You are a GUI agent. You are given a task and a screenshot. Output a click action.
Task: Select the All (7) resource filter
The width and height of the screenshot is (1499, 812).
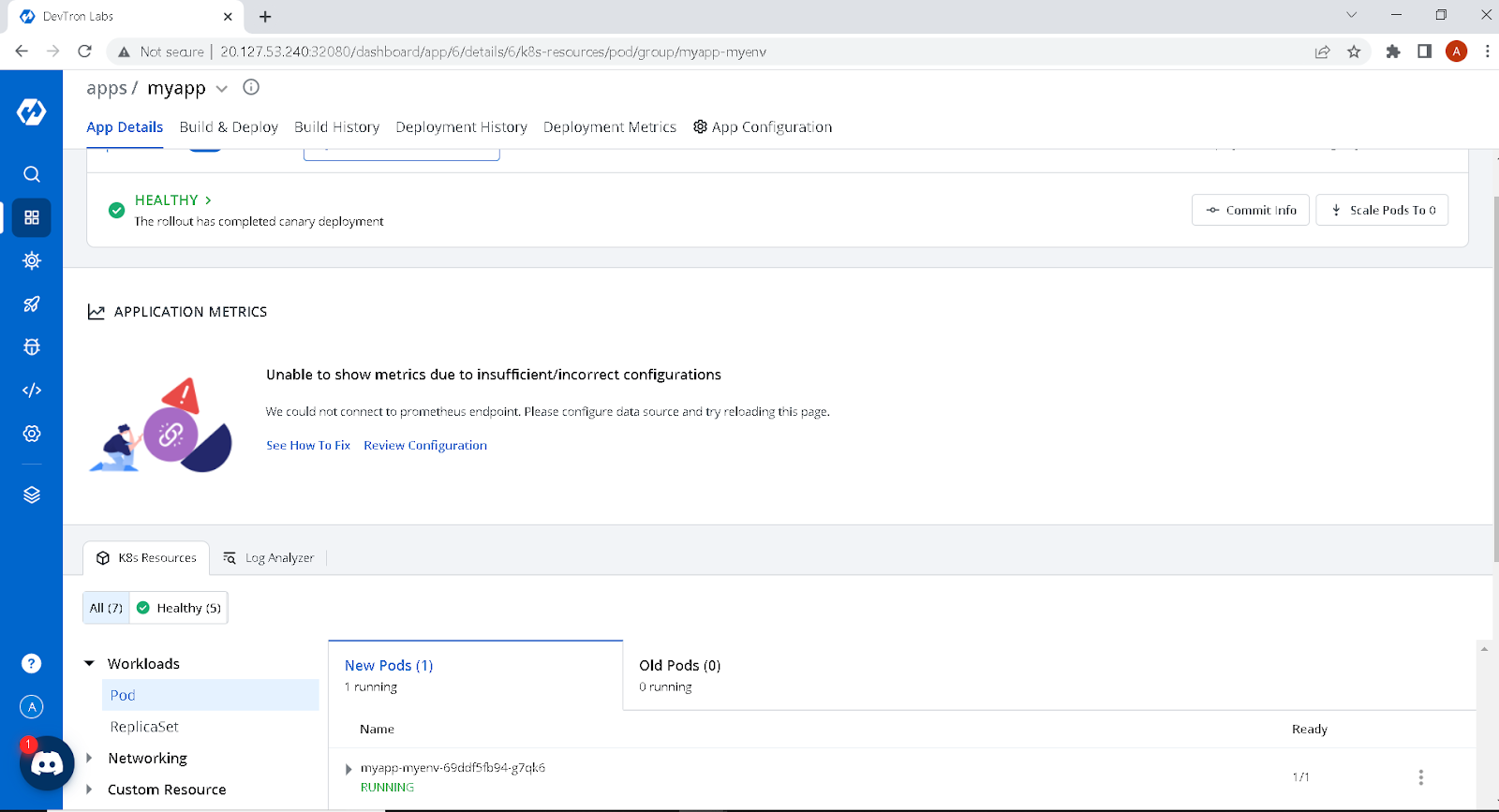click(x=106, y=608)
